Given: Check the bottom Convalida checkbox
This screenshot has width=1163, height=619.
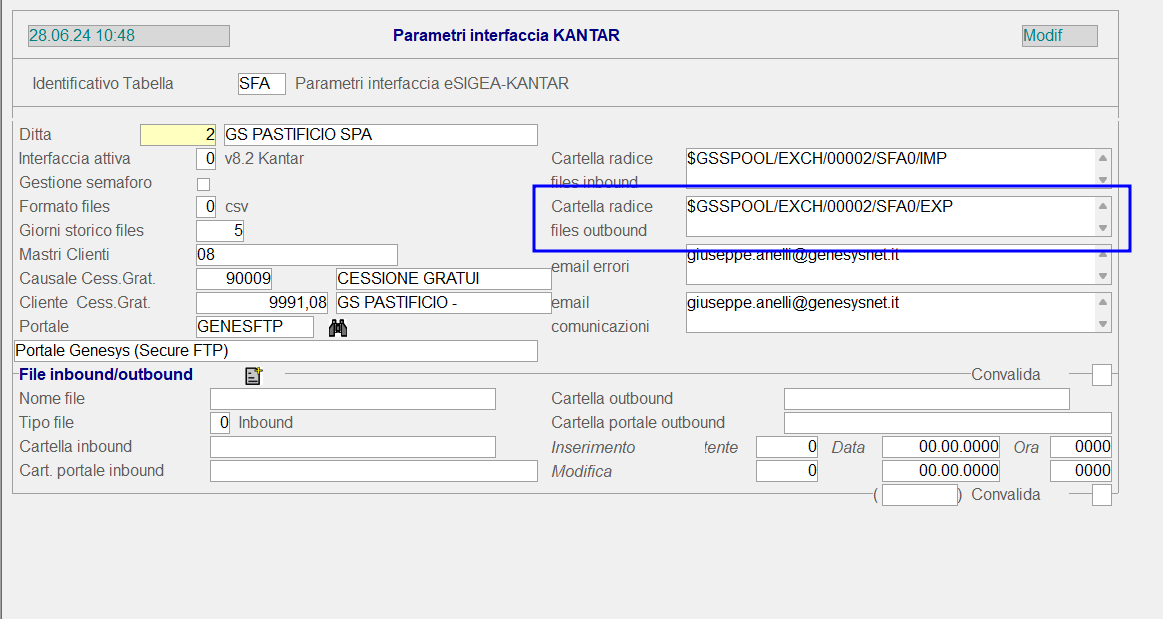Looking at the screenshot, I should (x=1101, y=495).
